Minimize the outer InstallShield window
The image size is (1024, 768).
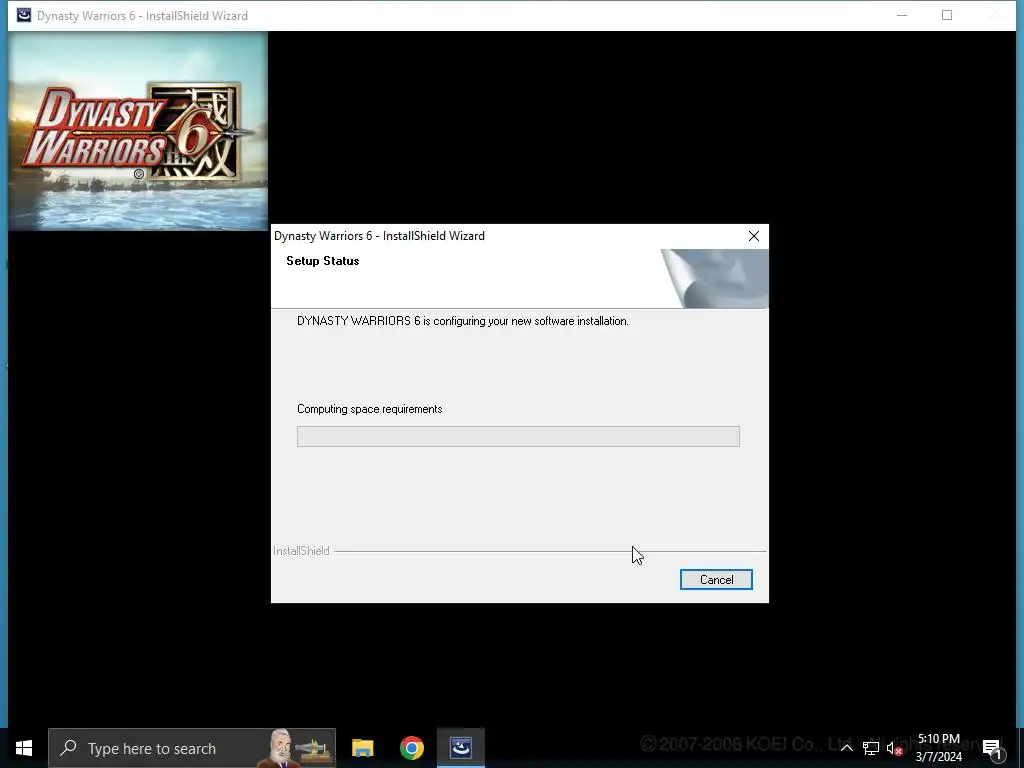(902, 15)
